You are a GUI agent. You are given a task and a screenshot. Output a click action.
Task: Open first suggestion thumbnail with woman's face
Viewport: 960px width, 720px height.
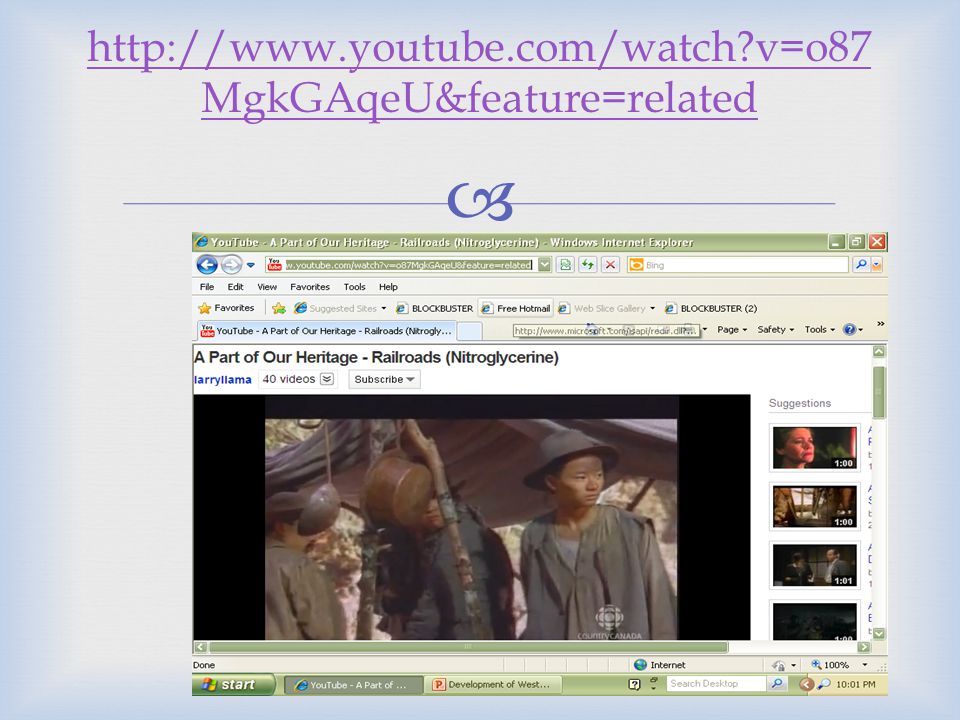pyautogui.click(x=814, y=448)
